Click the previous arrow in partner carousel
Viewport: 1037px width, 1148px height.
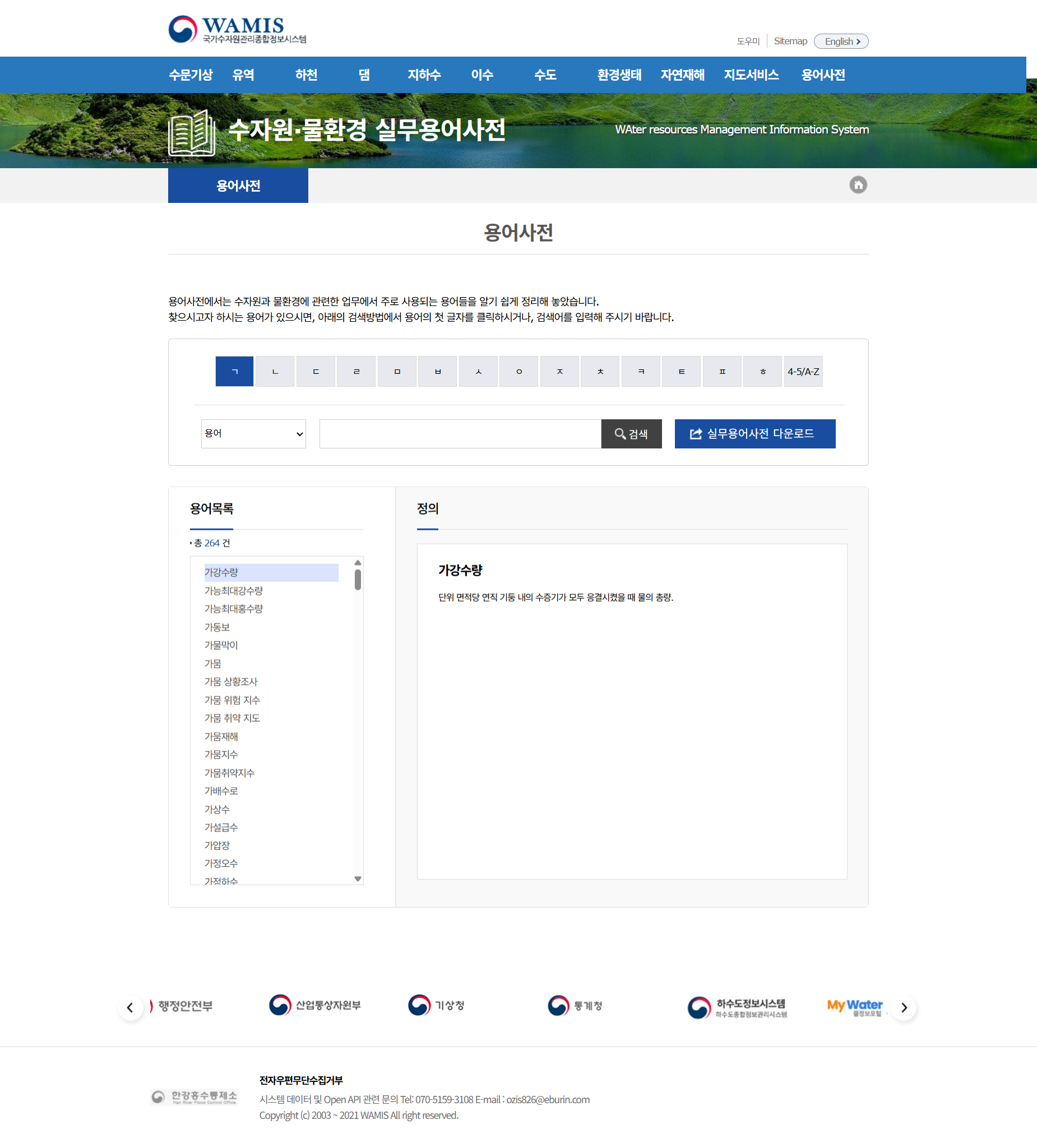tap(131, 1007)
